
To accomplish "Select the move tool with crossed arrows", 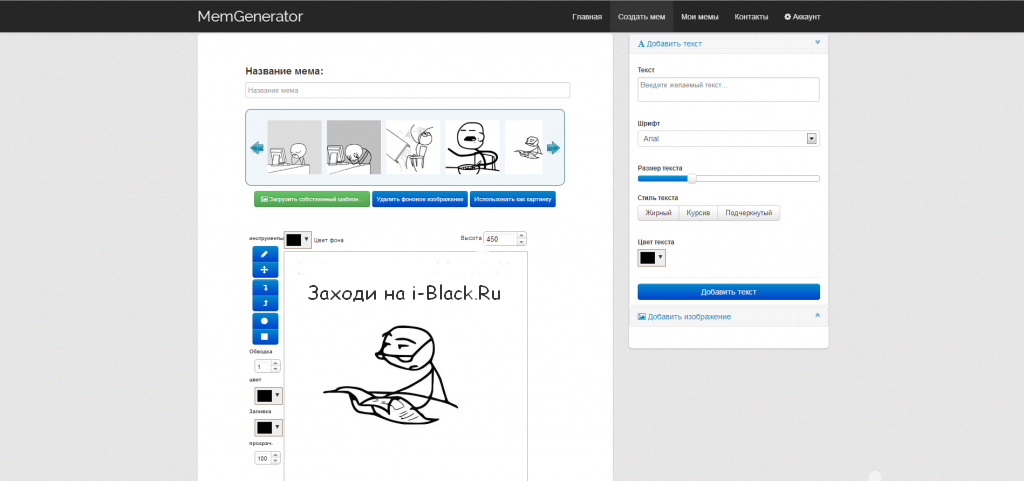I will [265, 270].
